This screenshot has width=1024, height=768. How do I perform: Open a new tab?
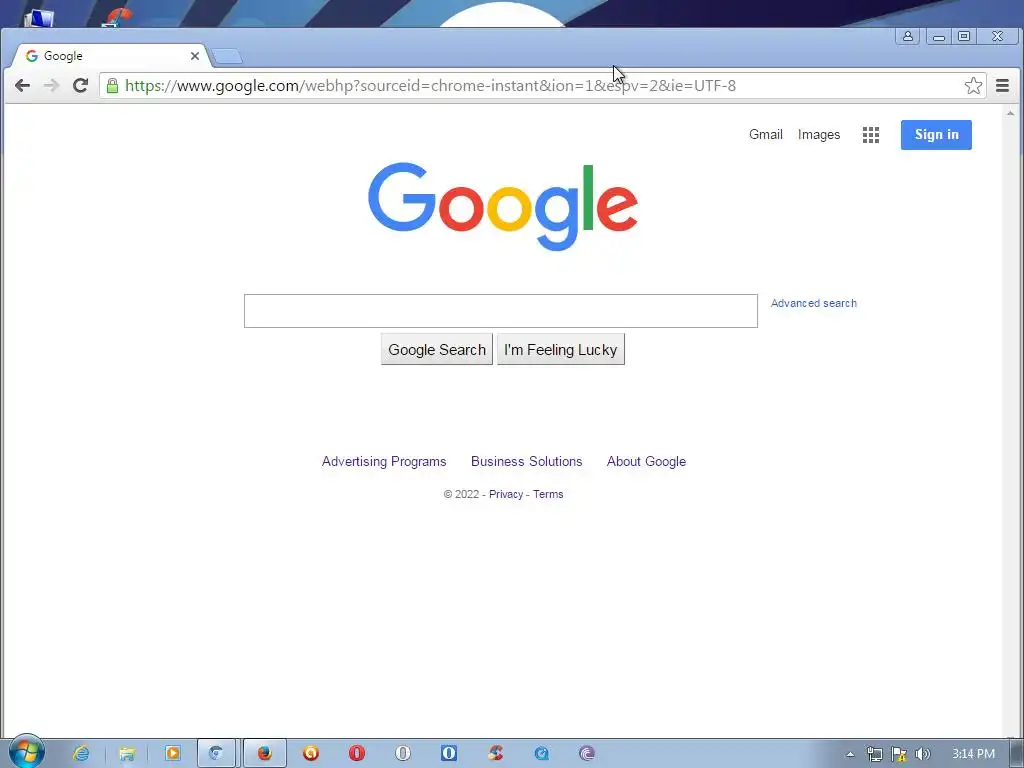pos(227,57)
